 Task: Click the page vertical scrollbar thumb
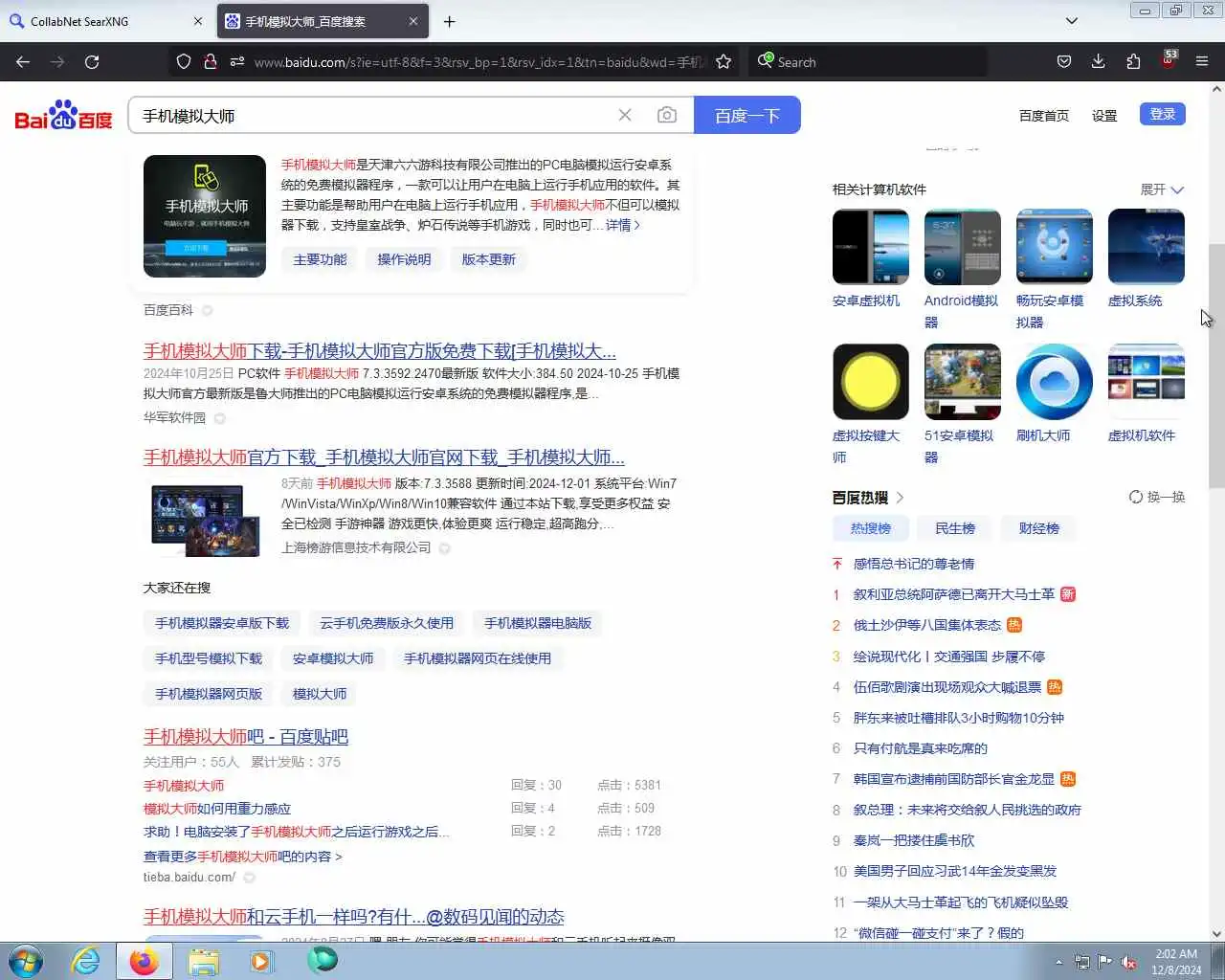[x=1216, y=364]
